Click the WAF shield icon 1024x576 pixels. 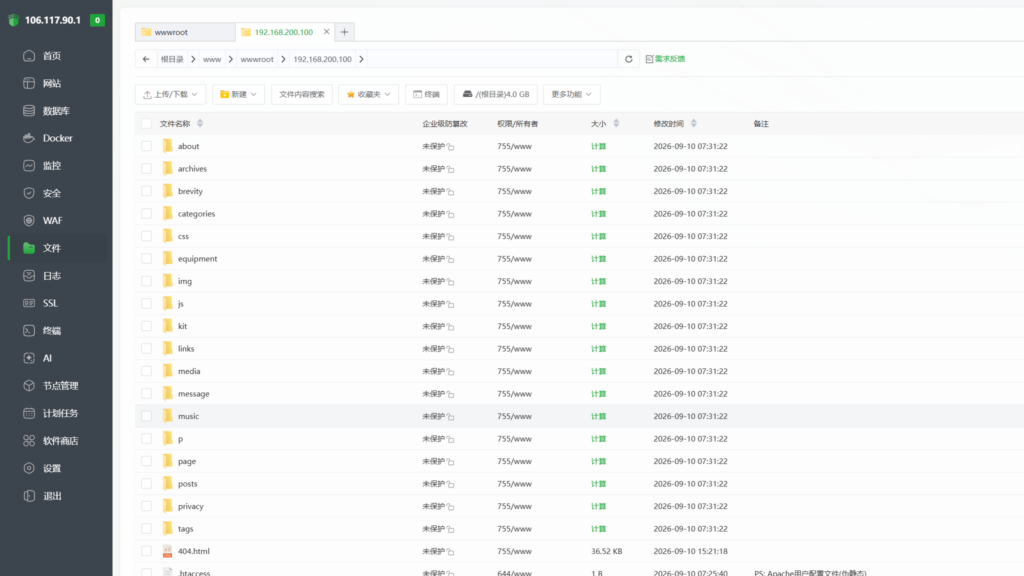(x=29, y=221)
